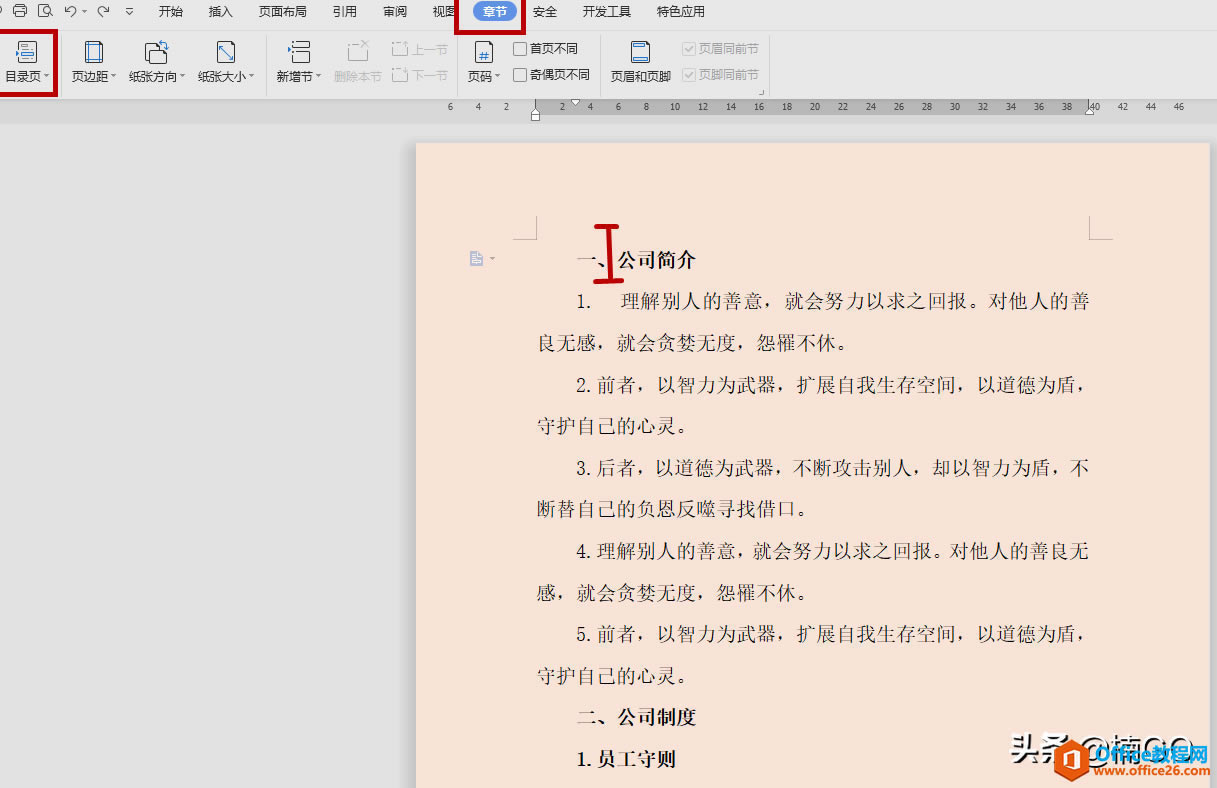The image size is (1217, 788).
Task: Expand the 纸张大小 dropdown arrow
Action: click(x=251, y=76)
